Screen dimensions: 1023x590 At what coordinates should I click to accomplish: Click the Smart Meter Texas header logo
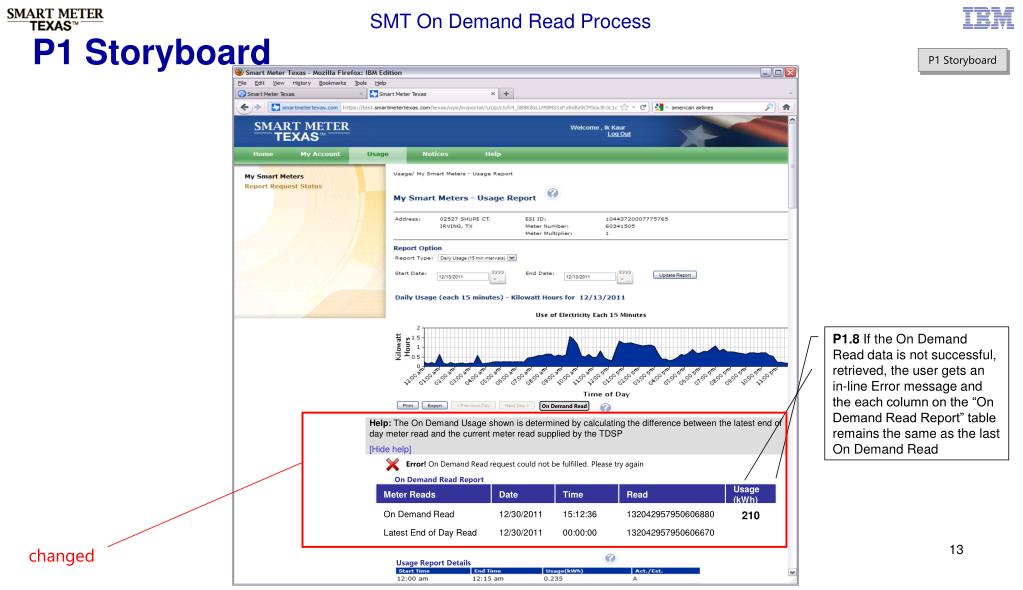coord(301,131)
